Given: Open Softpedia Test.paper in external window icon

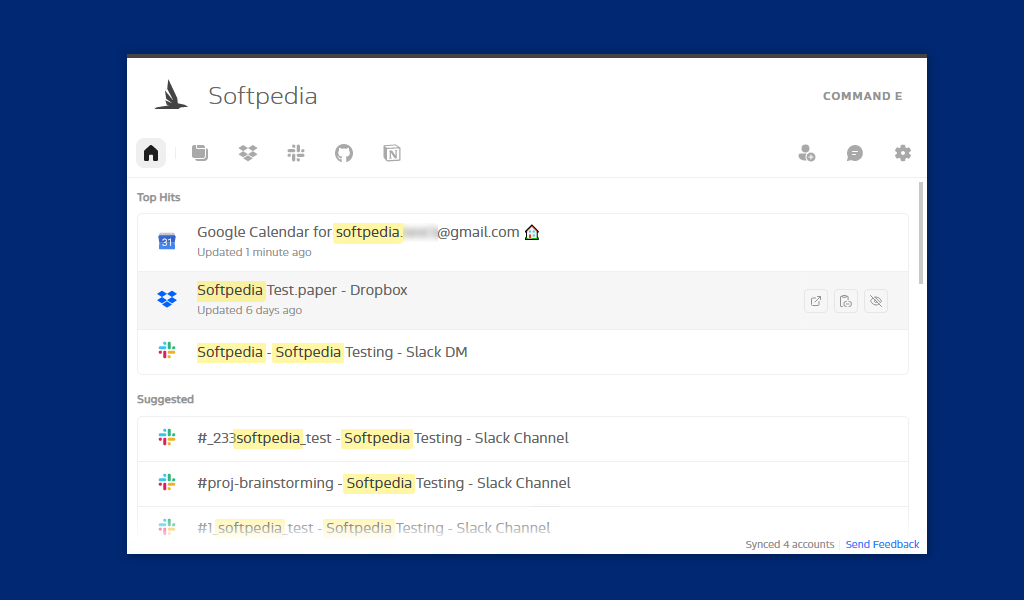Looking at the screenshot, I should [816, 301].
